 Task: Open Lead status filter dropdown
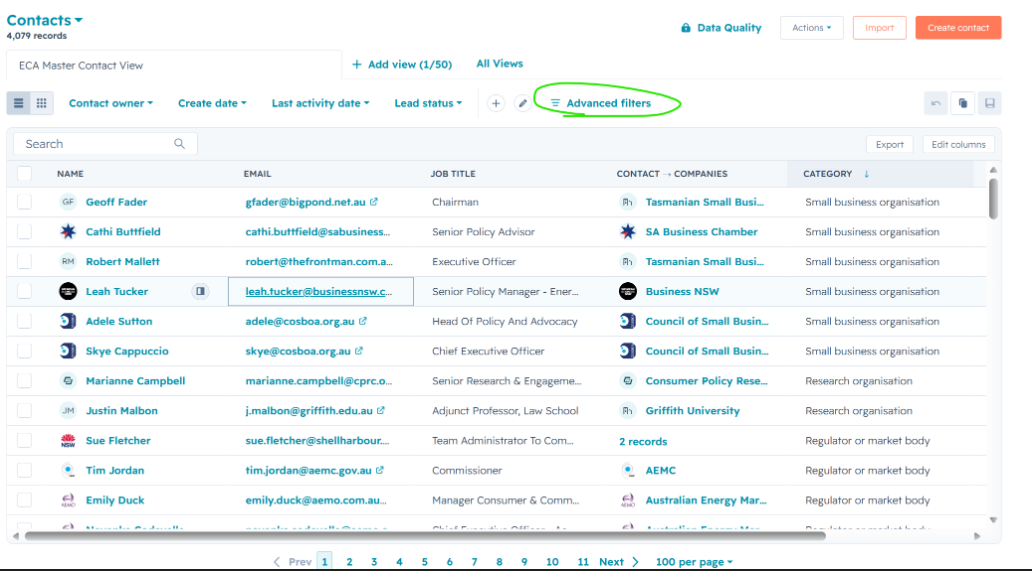point(428,103)
